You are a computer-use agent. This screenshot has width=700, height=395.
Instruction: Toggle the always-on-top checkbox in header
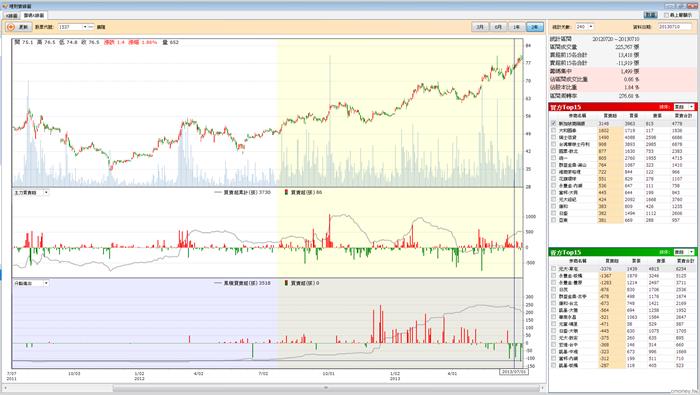point(666,15)
